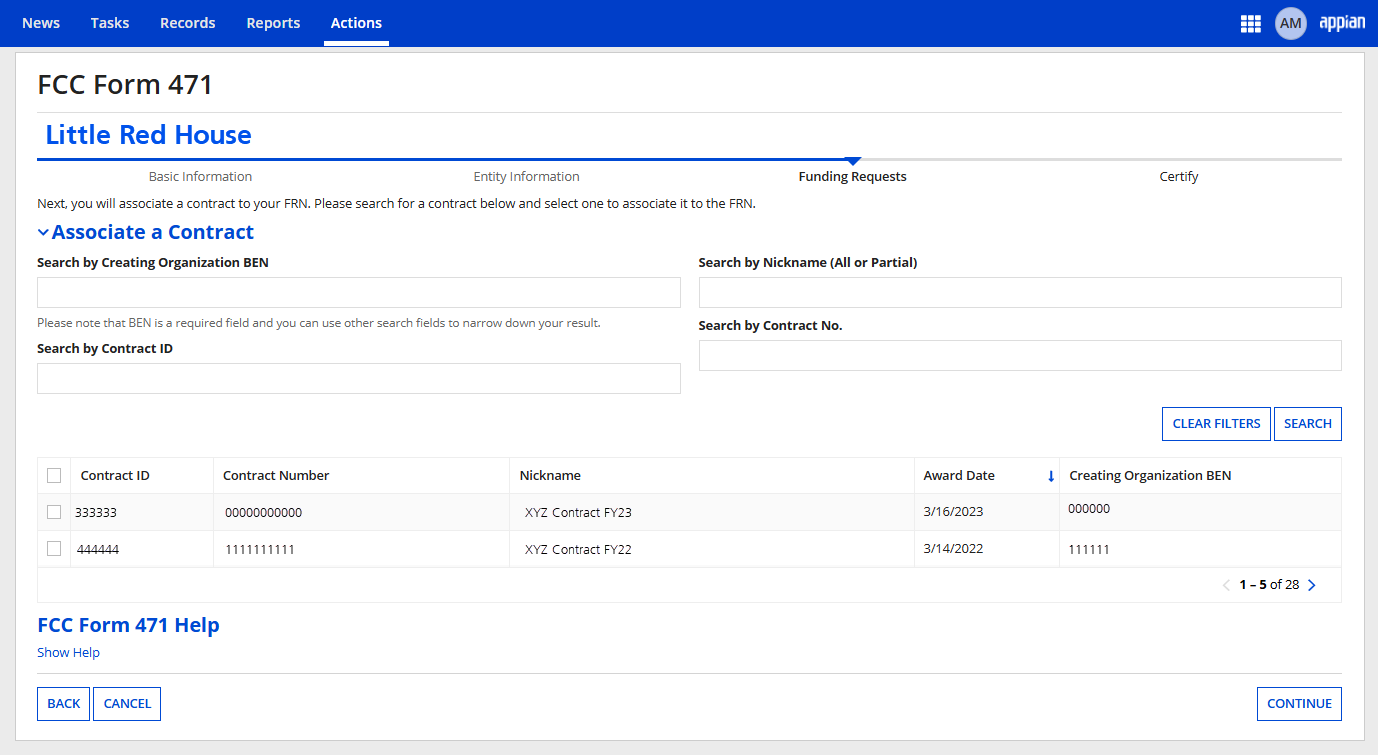
Task: Click the Clear Filters button
Action: (1216, 424)
